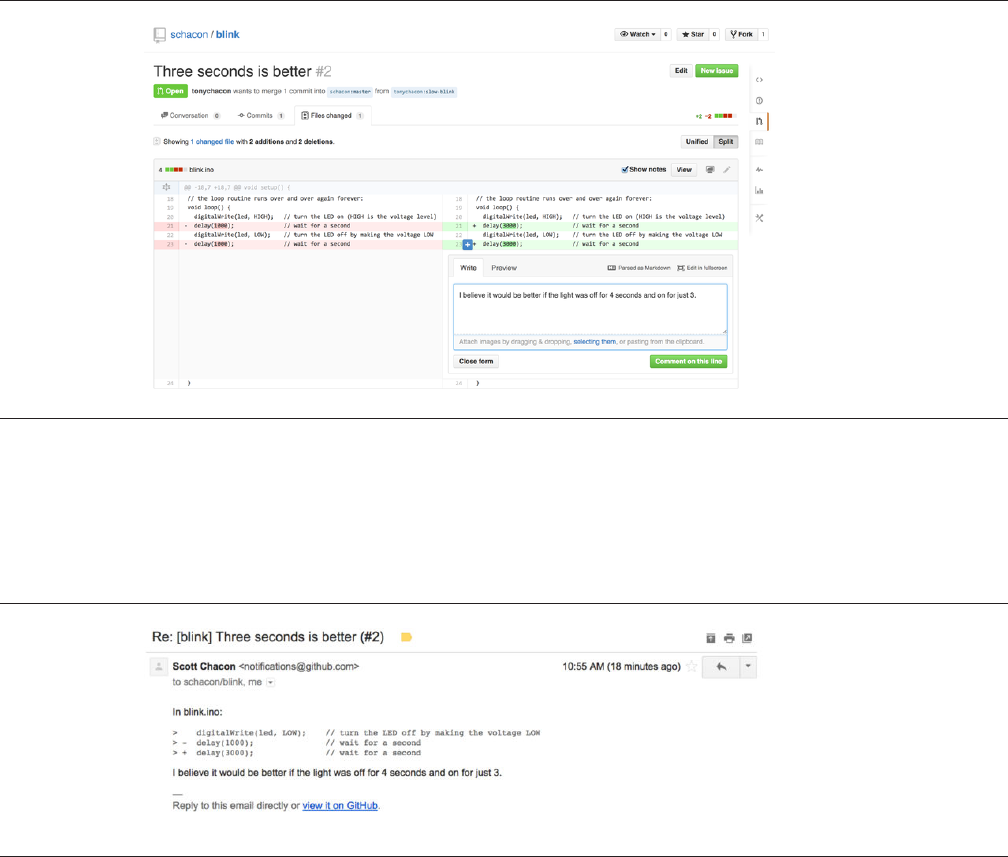
Task: Click the display mode monitor icon
Action: (x=710, y=170)
